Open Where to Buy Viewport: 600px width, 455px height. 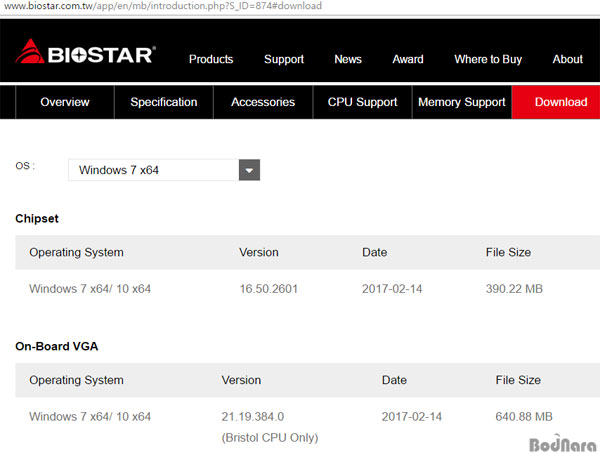coord(488,59)
